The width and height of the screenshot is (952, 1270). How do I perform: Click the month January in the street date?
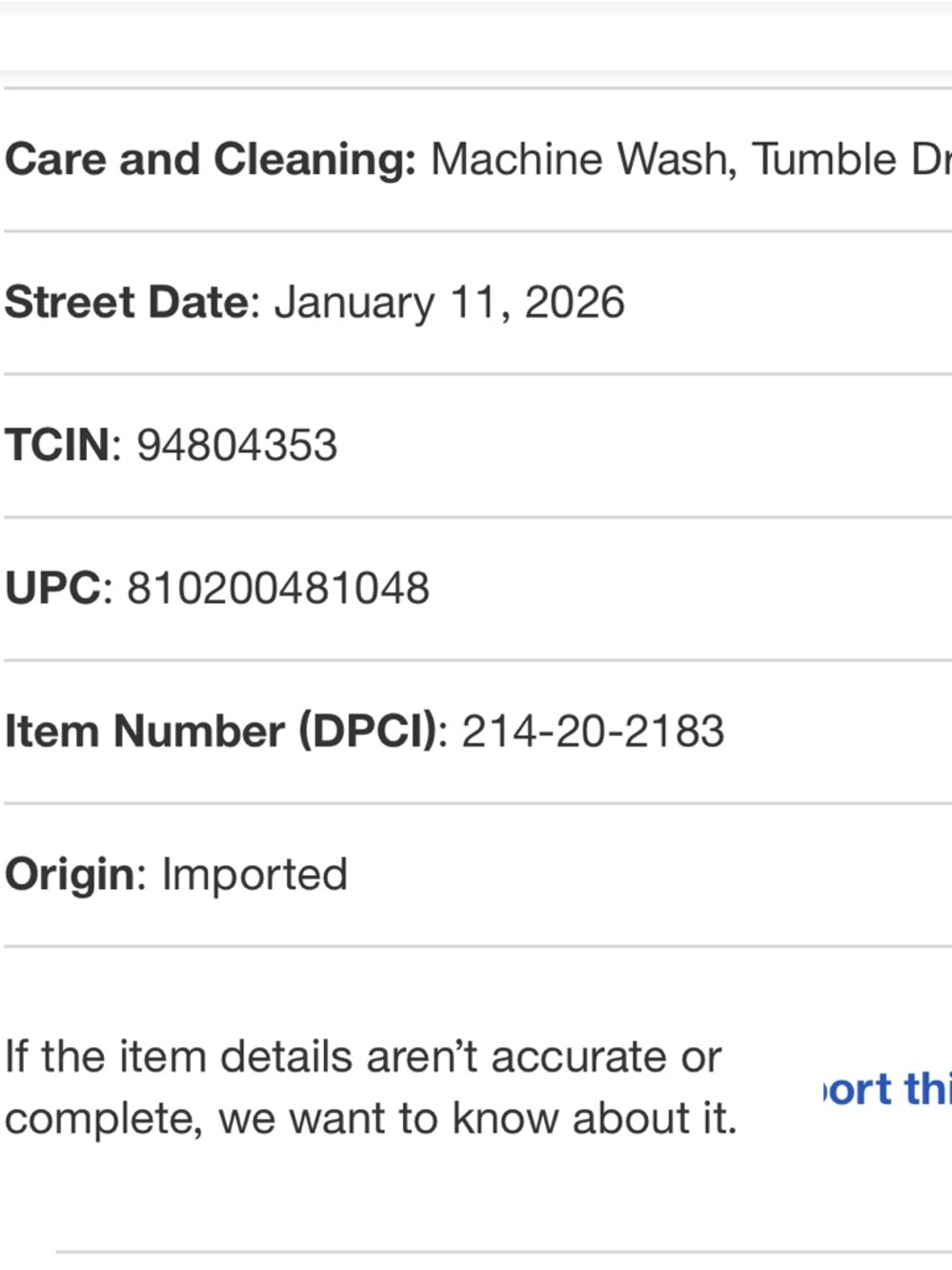pyautogui.click(x=354, y=302)
